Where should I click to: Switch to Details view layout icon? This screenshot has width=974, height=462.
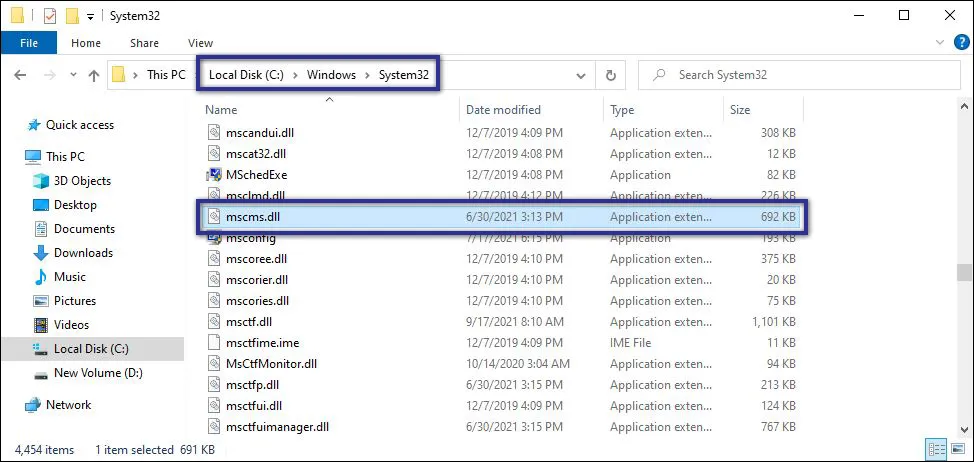pyautogui.click(x=936, y=449)
